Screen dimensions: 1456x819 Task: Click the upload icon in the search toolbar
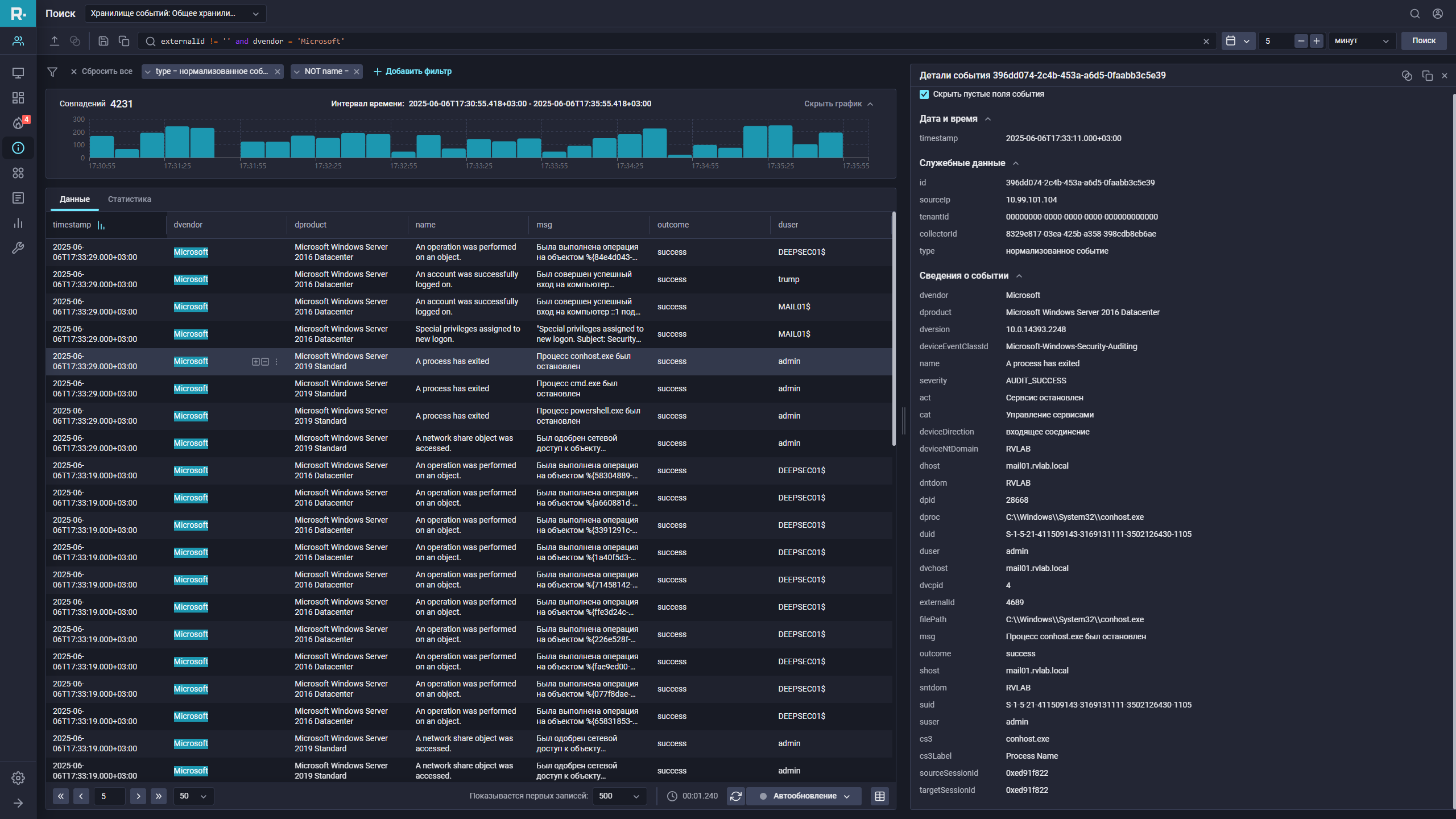(x=55, y=41)
